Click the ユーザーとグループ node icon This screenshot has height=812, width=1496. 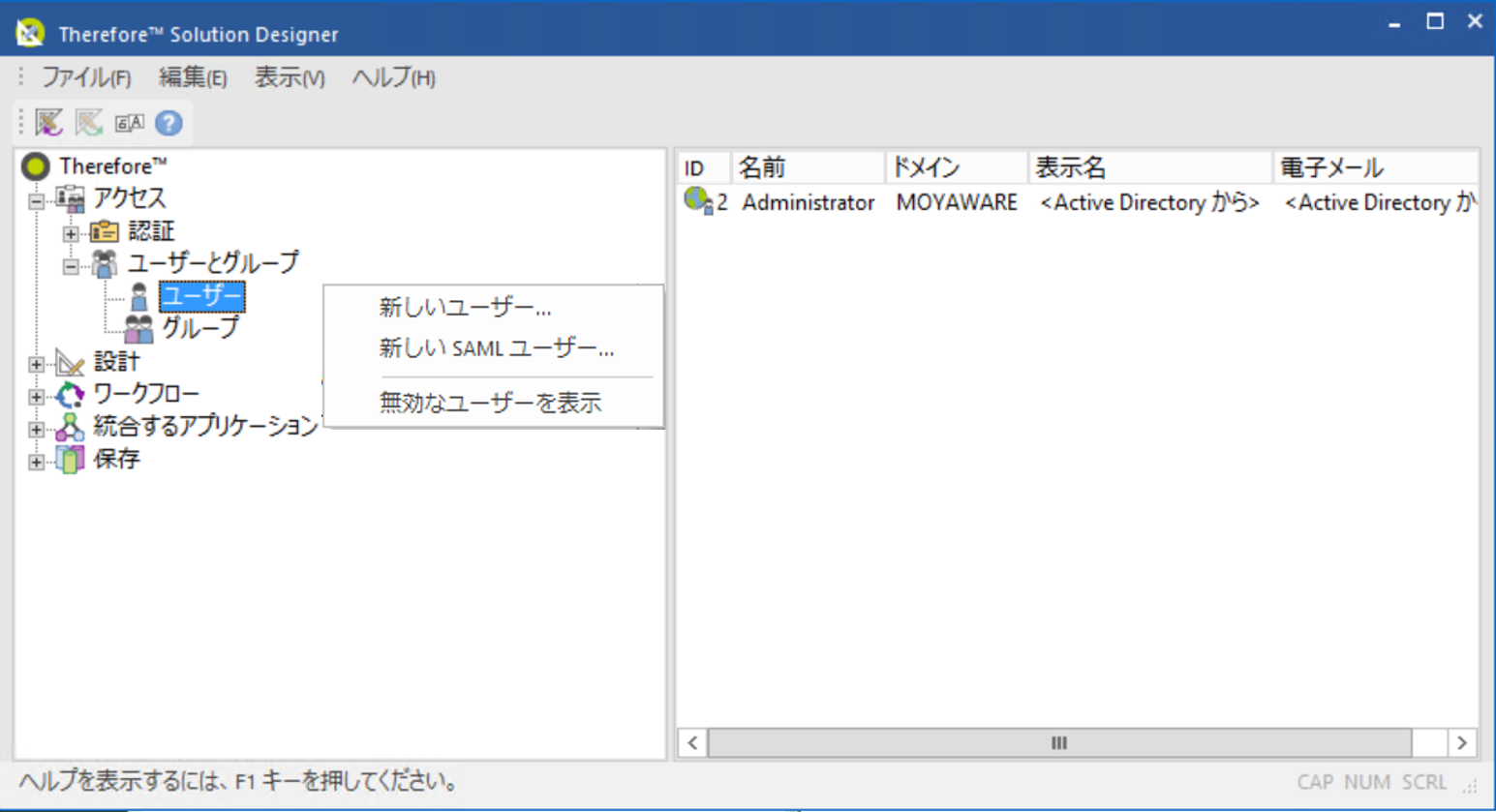104,263
